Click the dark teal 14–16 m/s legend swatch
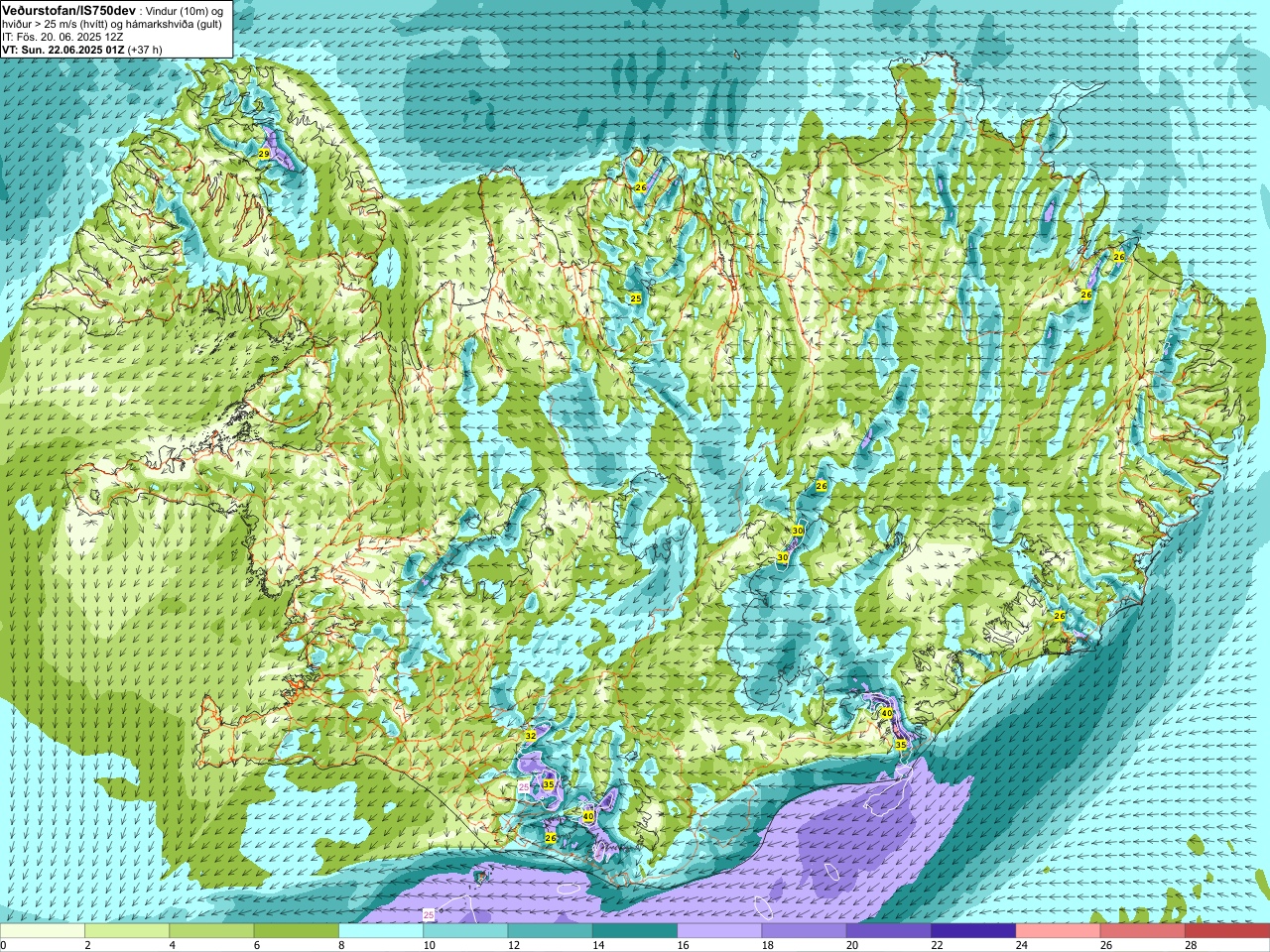1270x952 pixels. tap(635, 931)
